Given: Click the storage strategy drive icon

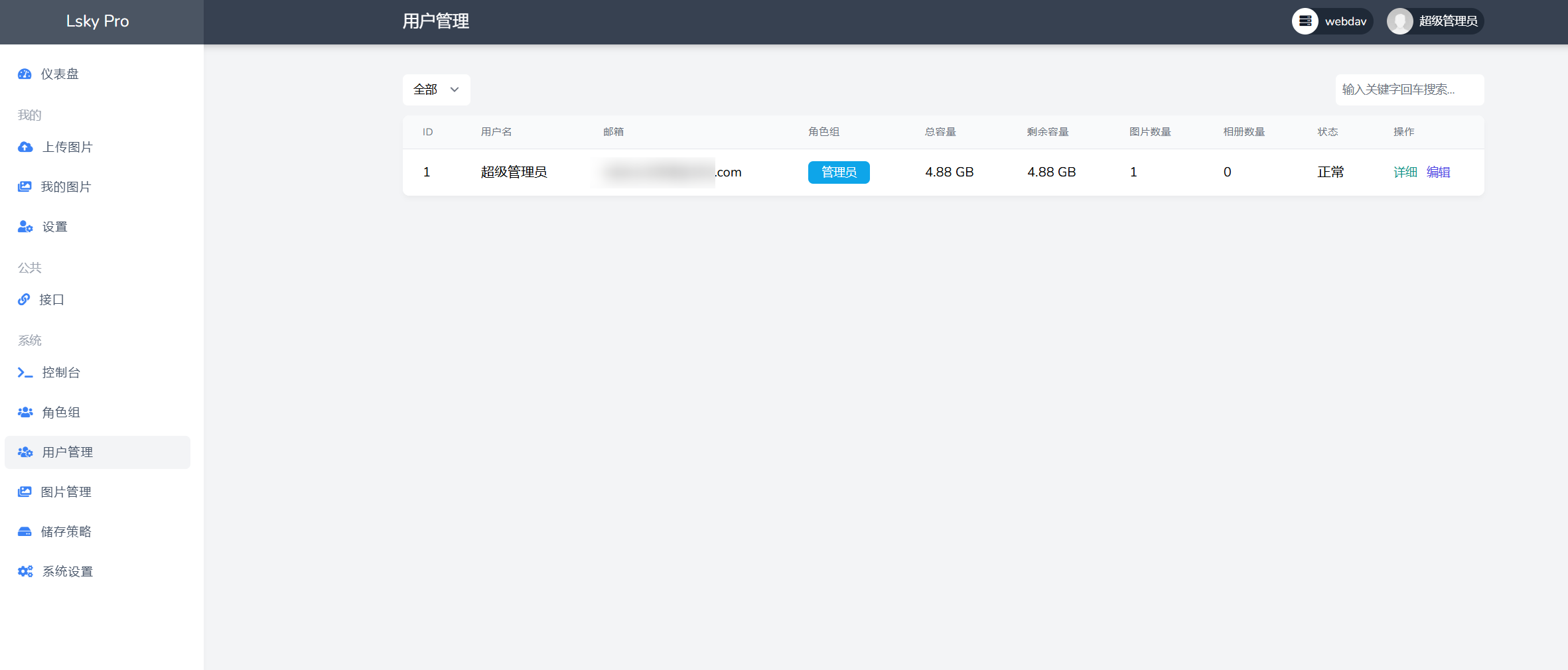Looking at the screenshot, I should tap(25, 532).
